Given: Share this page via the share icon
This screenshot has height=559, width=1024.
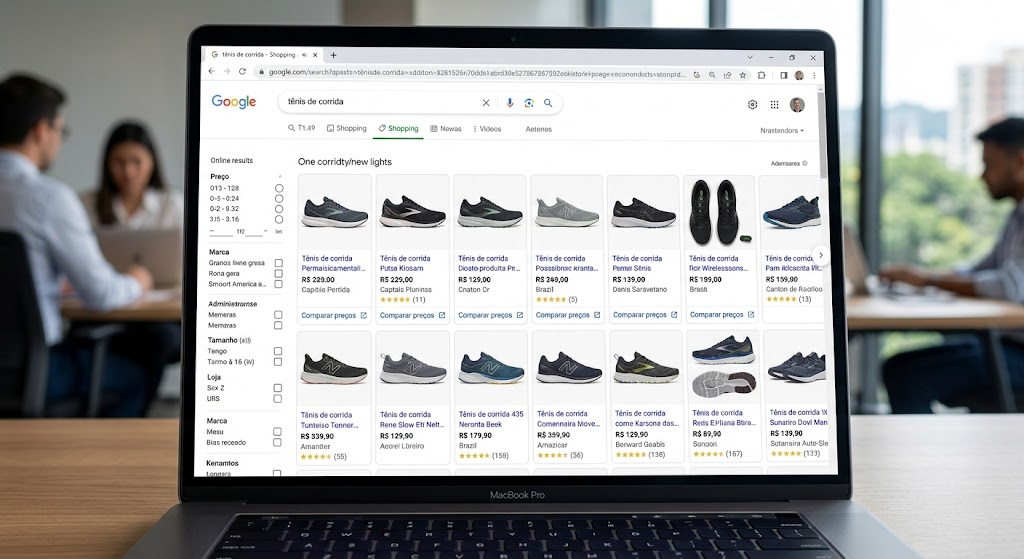Looking at the screenshot, I should (x=728, y=75).
